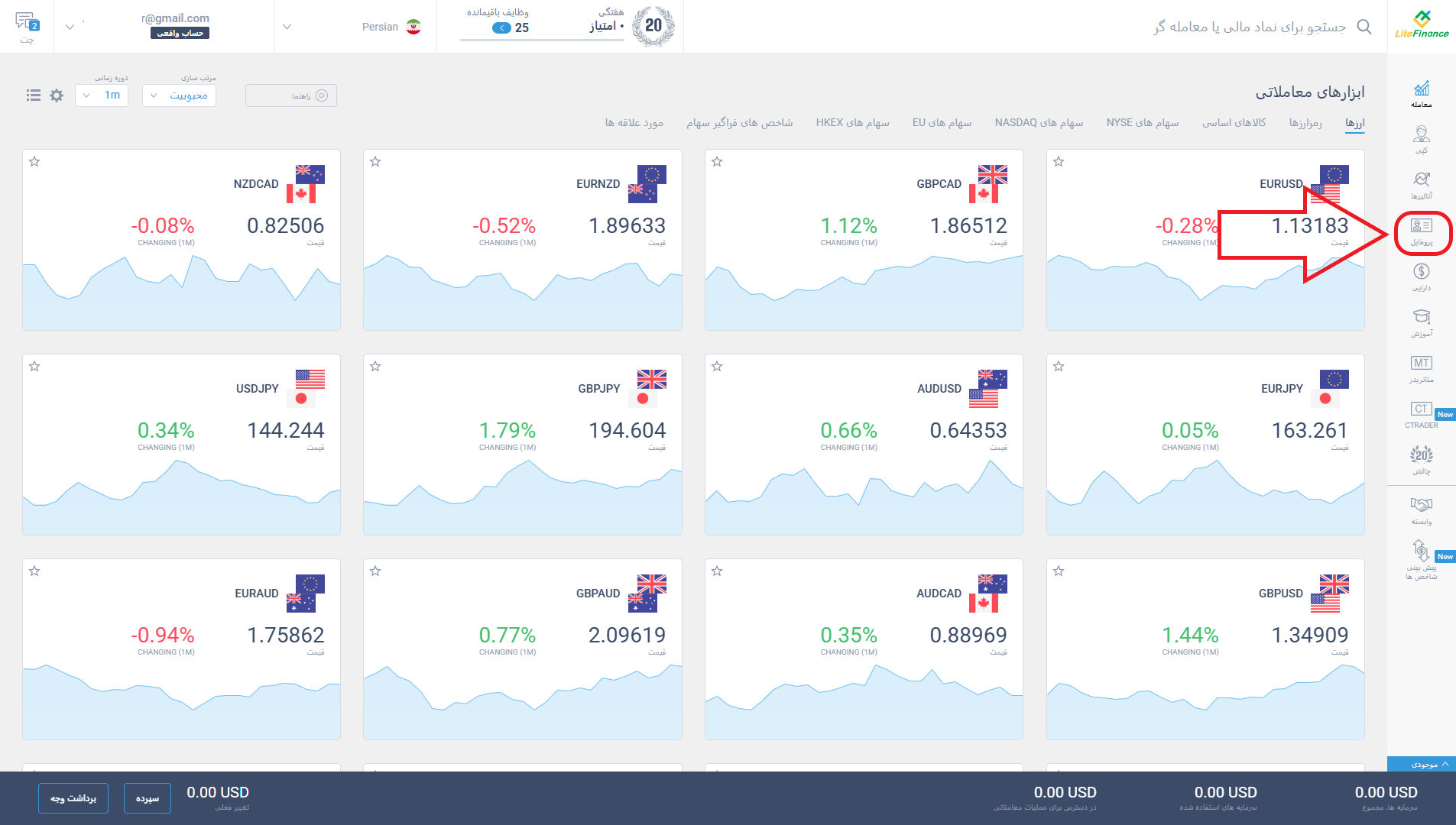Image resolution: width=1456 pixels, height=825 pixels.
Task: Favorite GBPCAD with its star
Action: point(717,161)
